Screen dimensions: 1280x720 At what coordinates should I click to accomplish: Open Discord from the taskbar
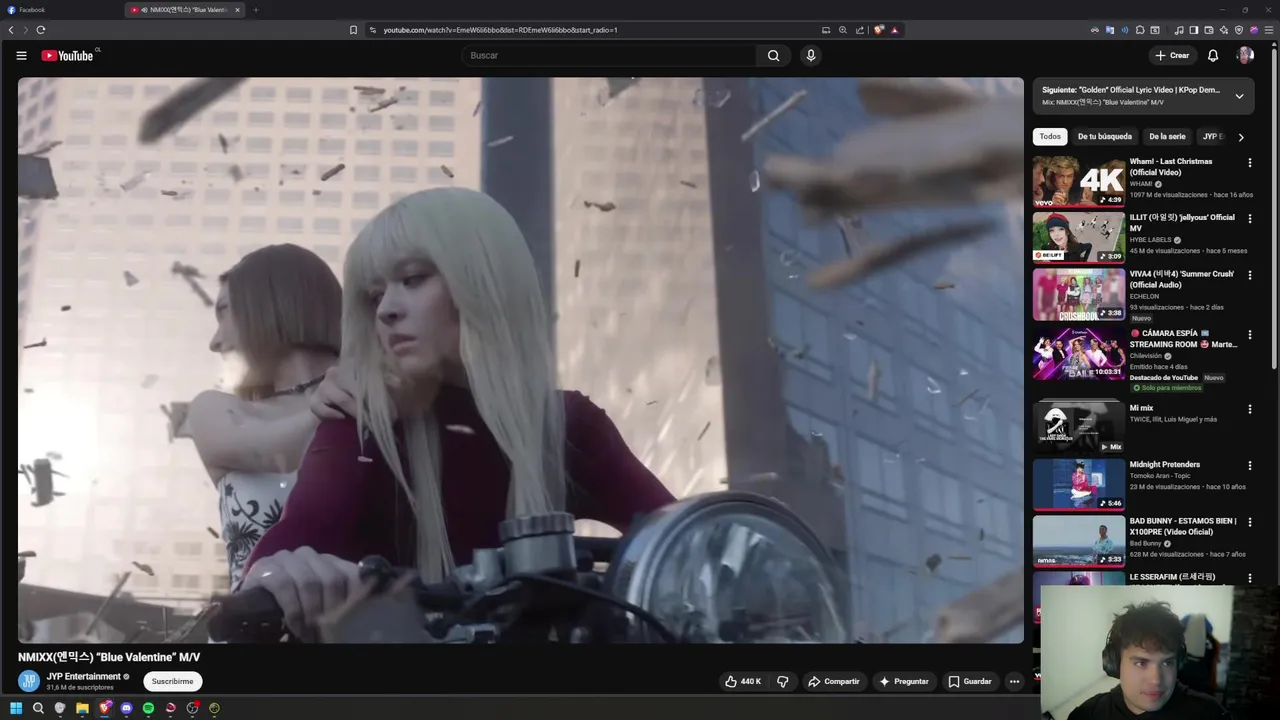click(x=126, y=708)
